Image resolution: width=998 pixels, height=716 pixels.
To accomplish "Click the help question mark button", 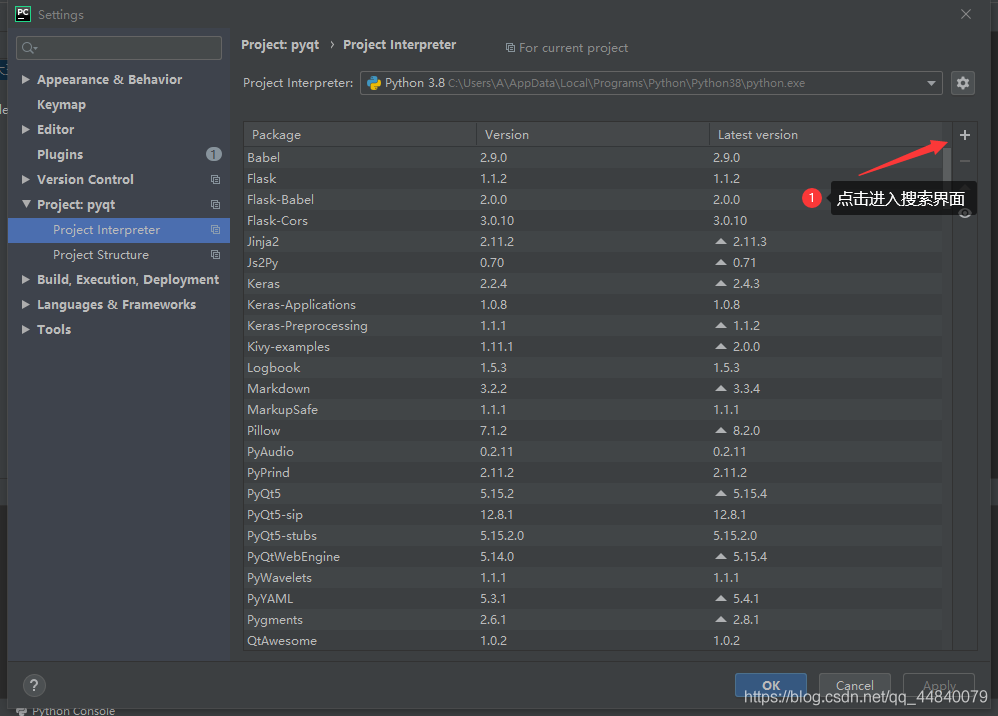I will [x=34, y=685].
